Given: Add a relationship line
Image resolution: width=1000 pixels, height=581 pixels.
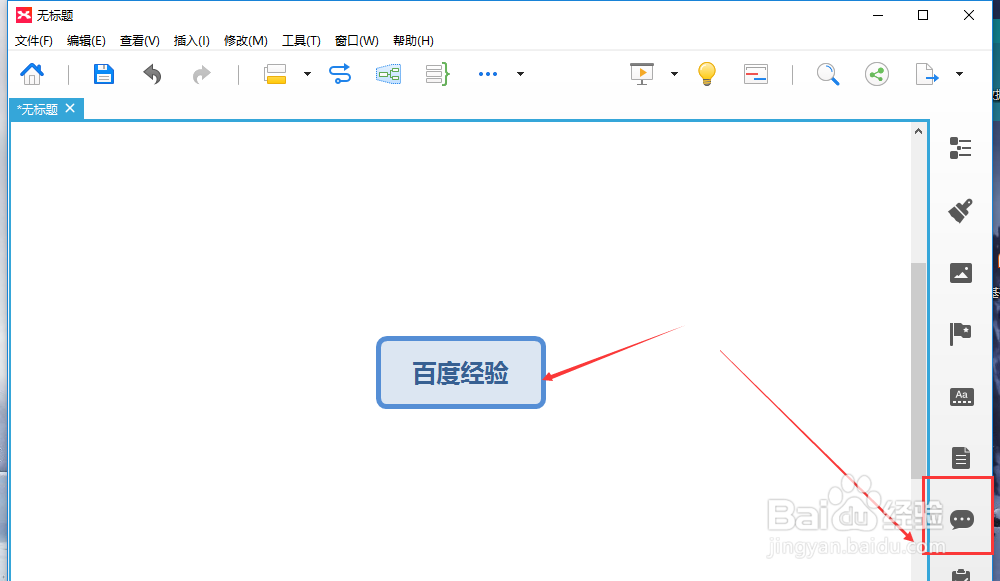Looking at the screenshot, I should click(x=340, y=74).
